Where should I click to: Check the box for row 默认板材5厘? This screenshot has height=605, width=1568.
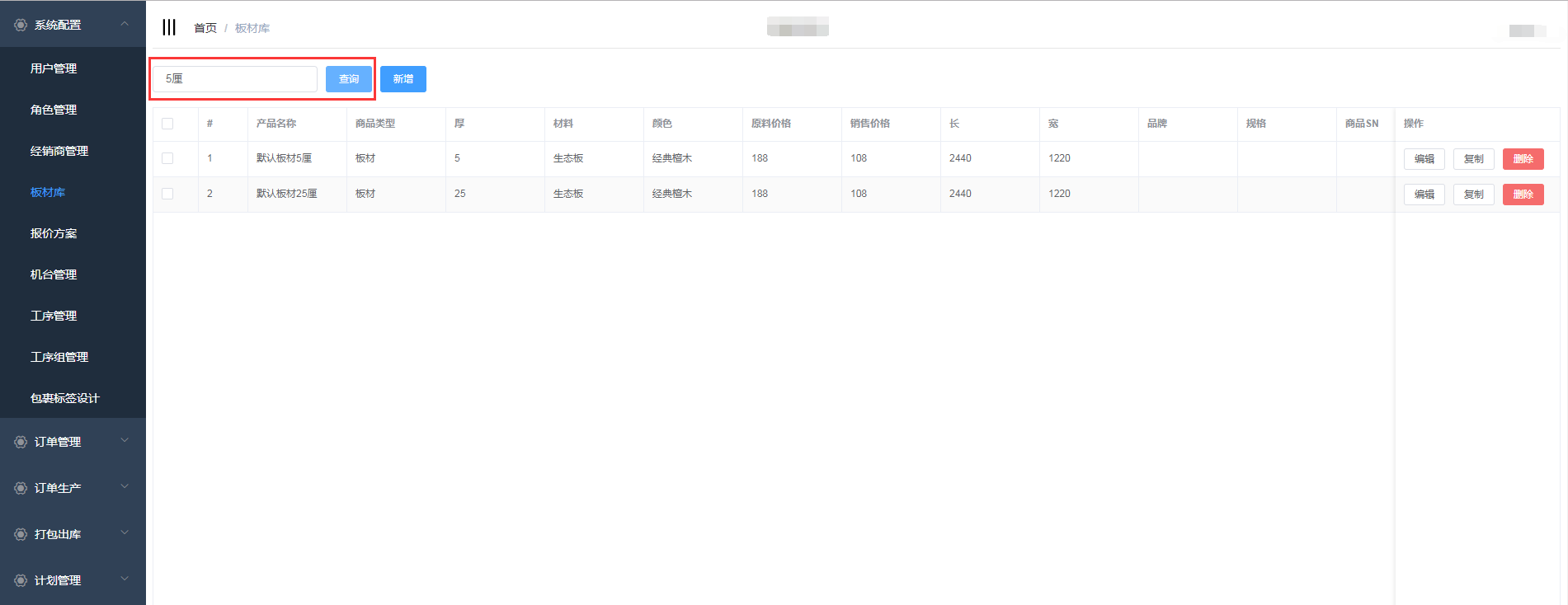point(167,158)
